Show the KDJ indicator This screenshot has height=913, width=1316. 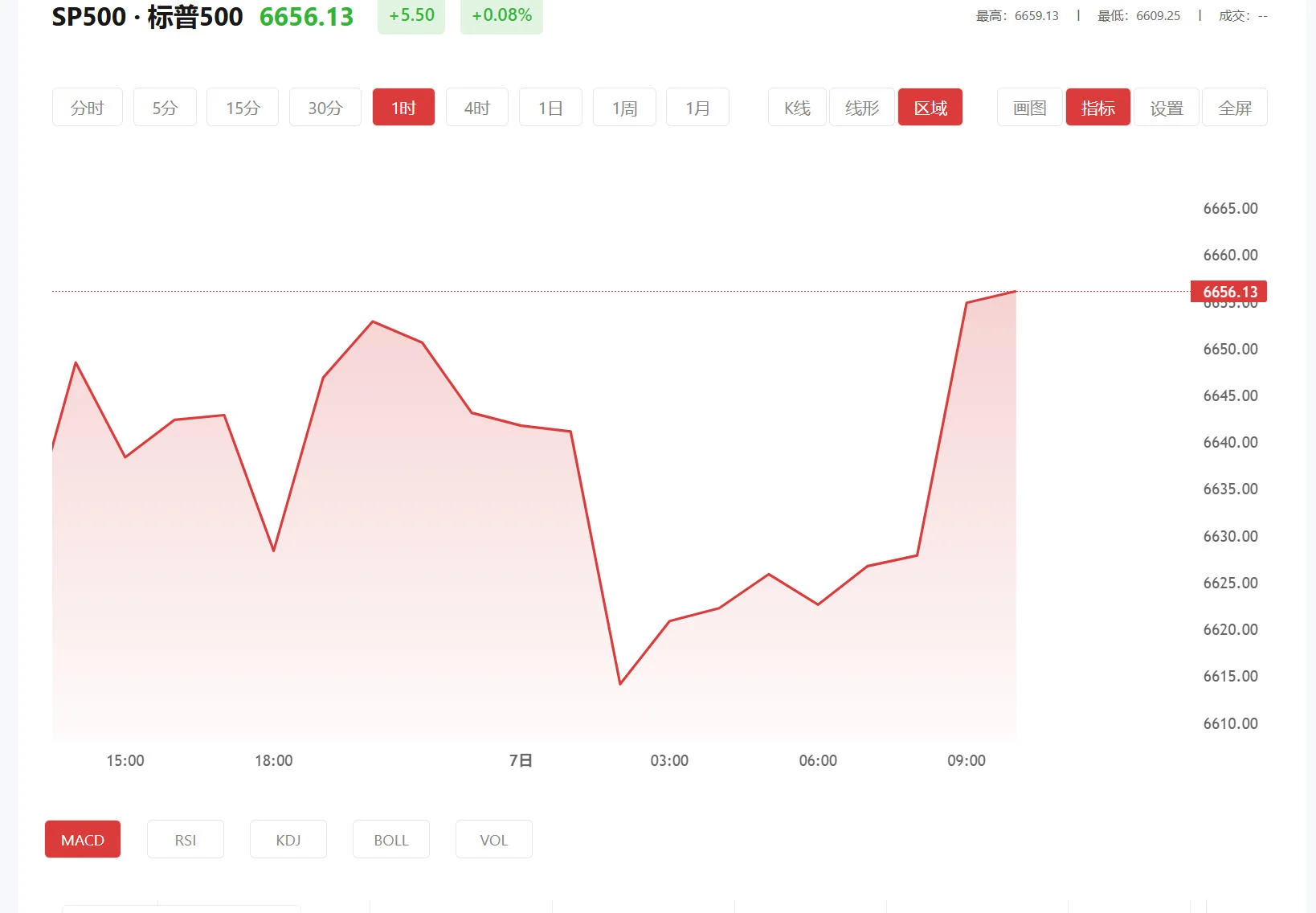pos(288,839)
